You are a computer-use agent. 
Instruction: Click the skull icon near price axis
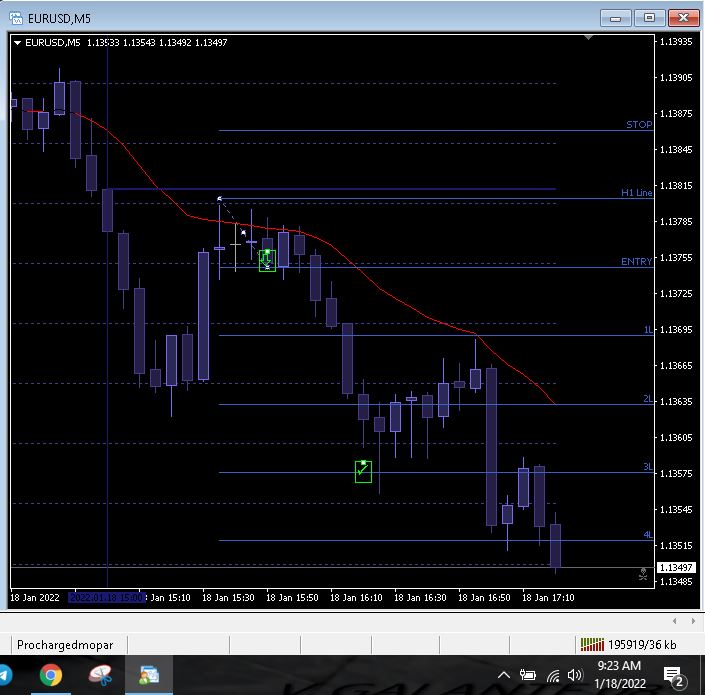[643, 574]
